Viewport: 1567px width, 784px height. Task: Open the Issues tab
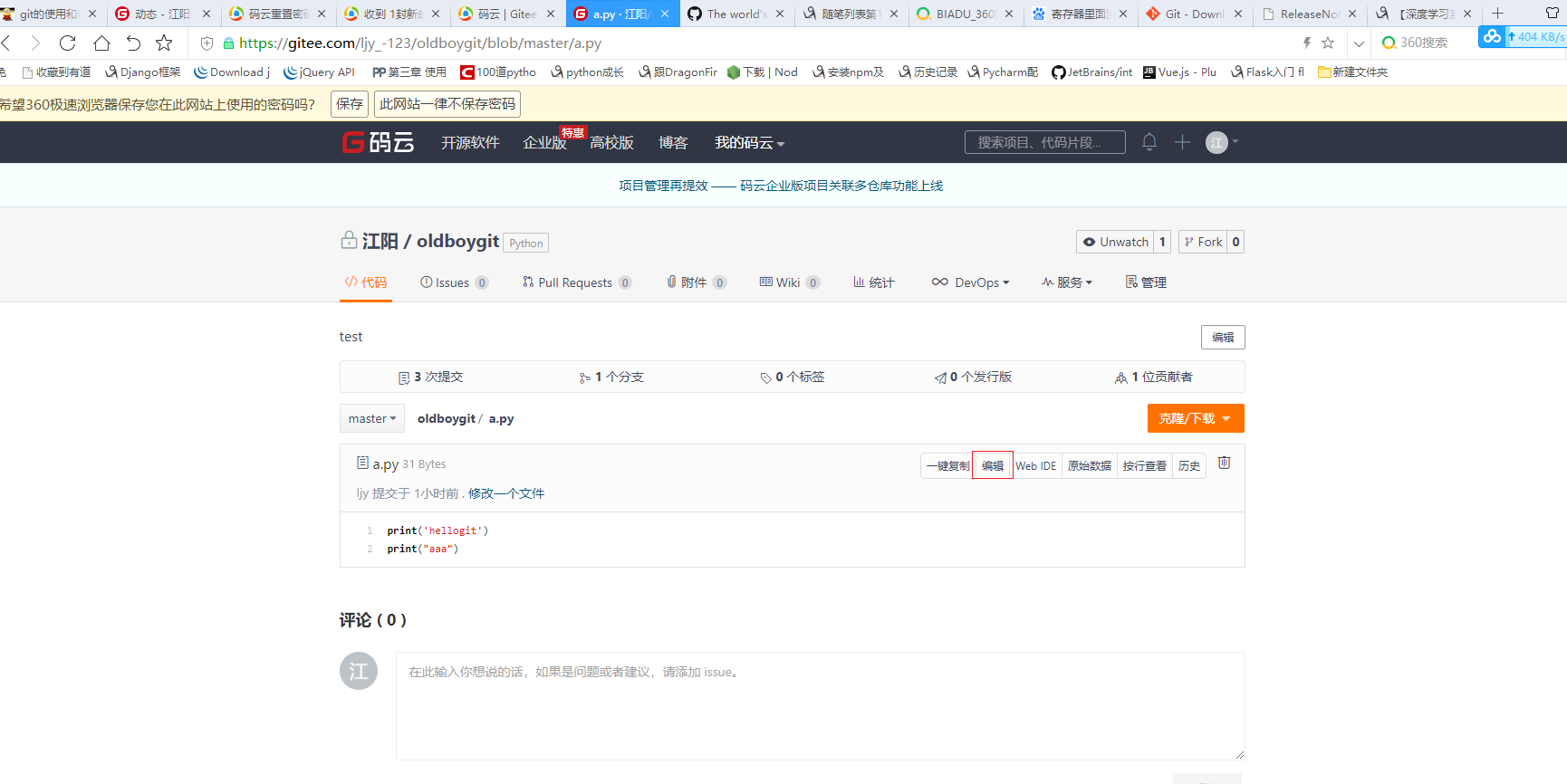pos(454,282)
